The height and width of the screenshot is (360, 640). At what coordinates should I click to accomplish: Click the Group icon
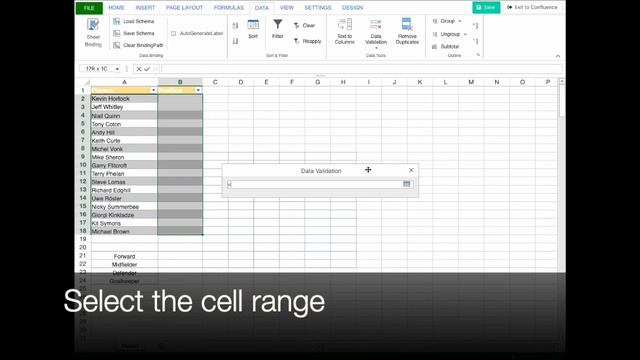[435, 21]
